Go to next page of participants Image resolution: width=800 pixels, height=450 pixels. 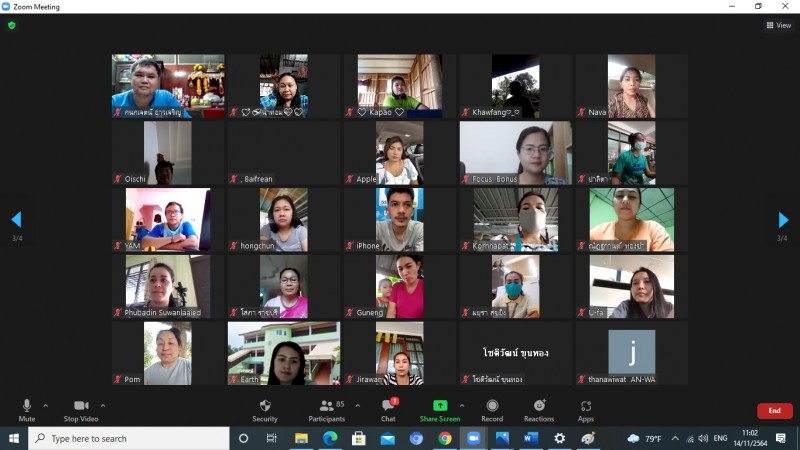(783, 220)
